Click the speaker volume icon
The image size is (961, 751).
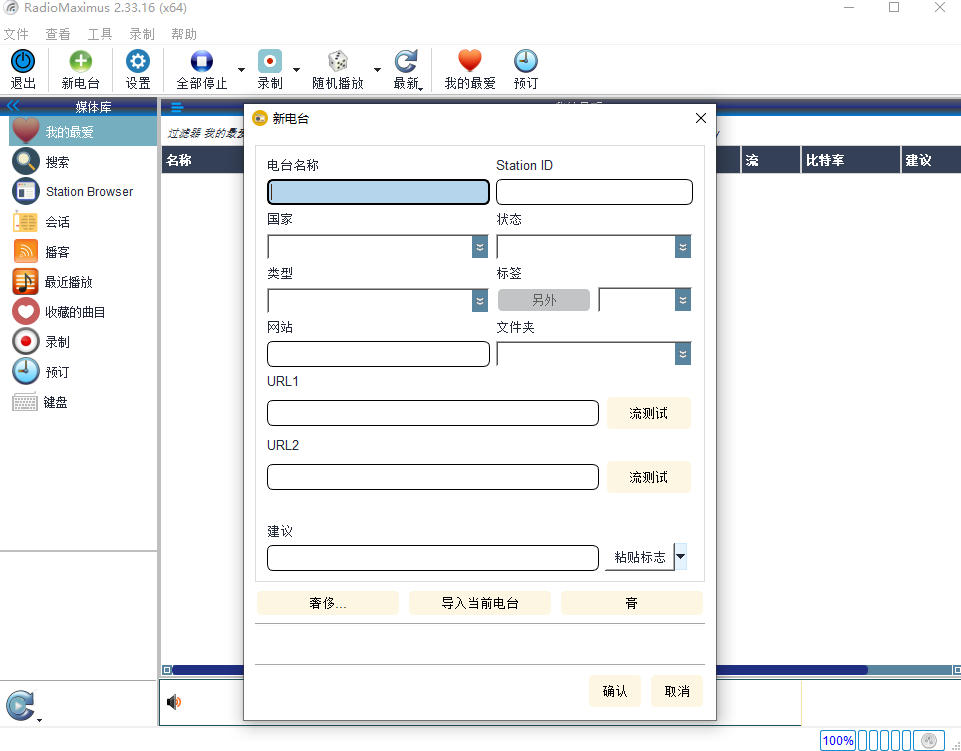click(174, 702)
